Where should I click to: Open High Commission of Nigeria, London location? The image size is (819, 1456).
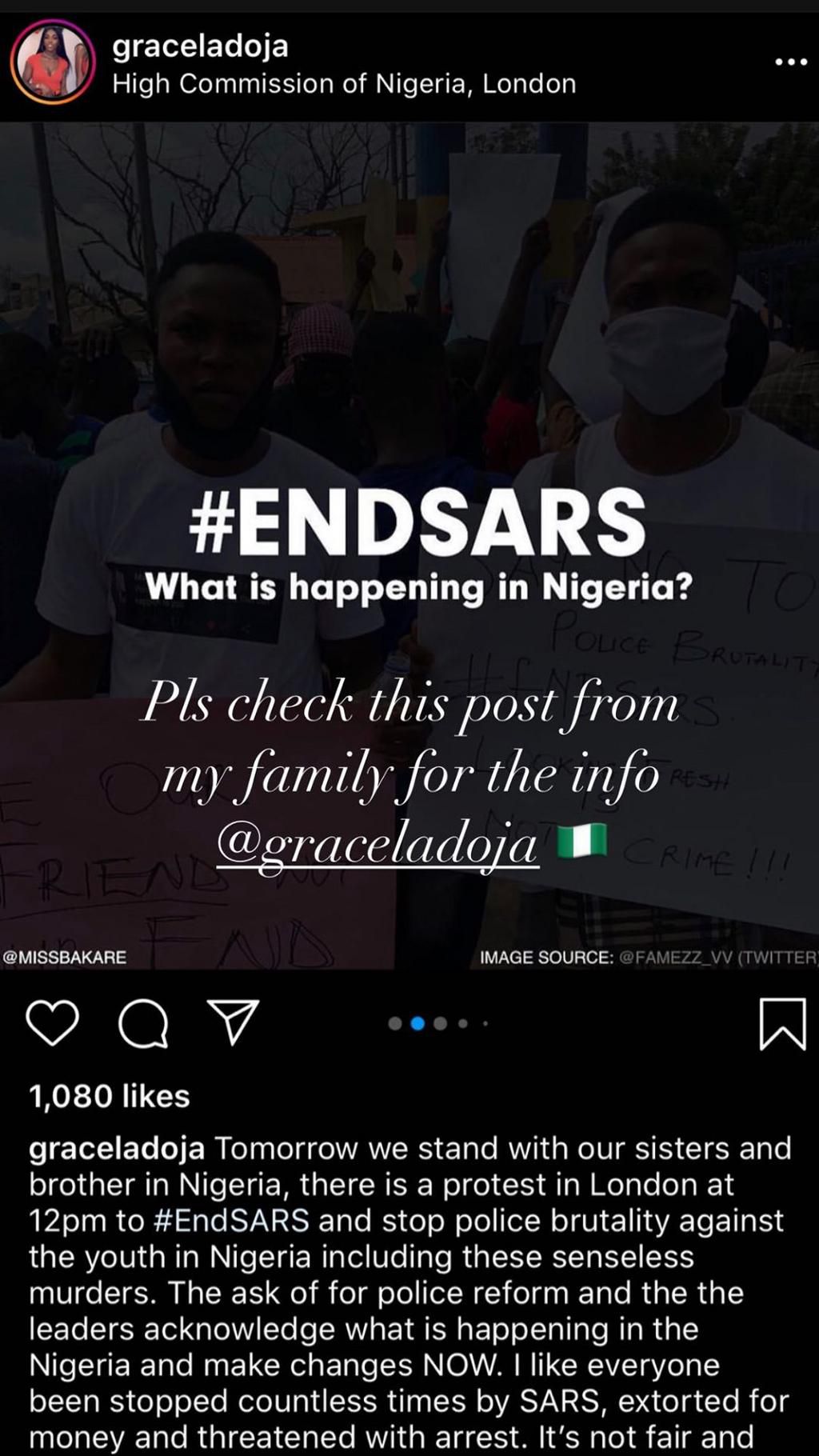344,83
